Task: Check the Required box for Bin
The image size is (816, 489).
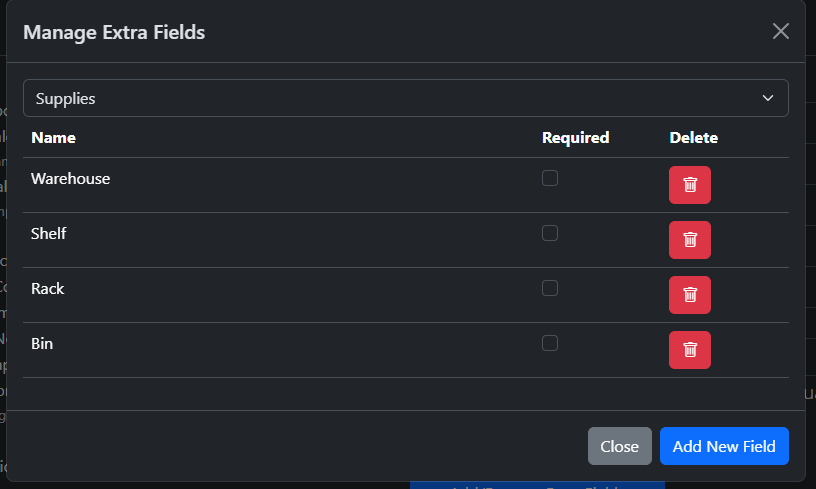Action: (550, 343)
